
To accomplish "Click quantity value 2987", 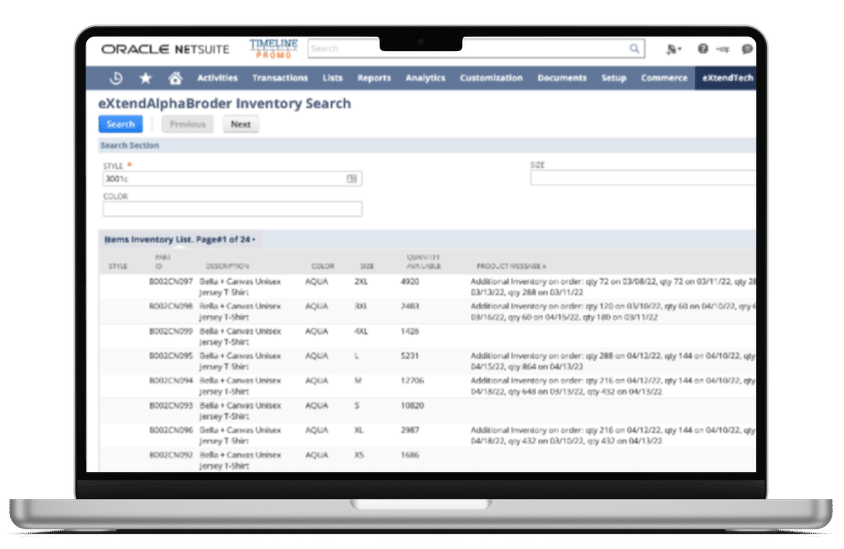I will pos(410,430).
